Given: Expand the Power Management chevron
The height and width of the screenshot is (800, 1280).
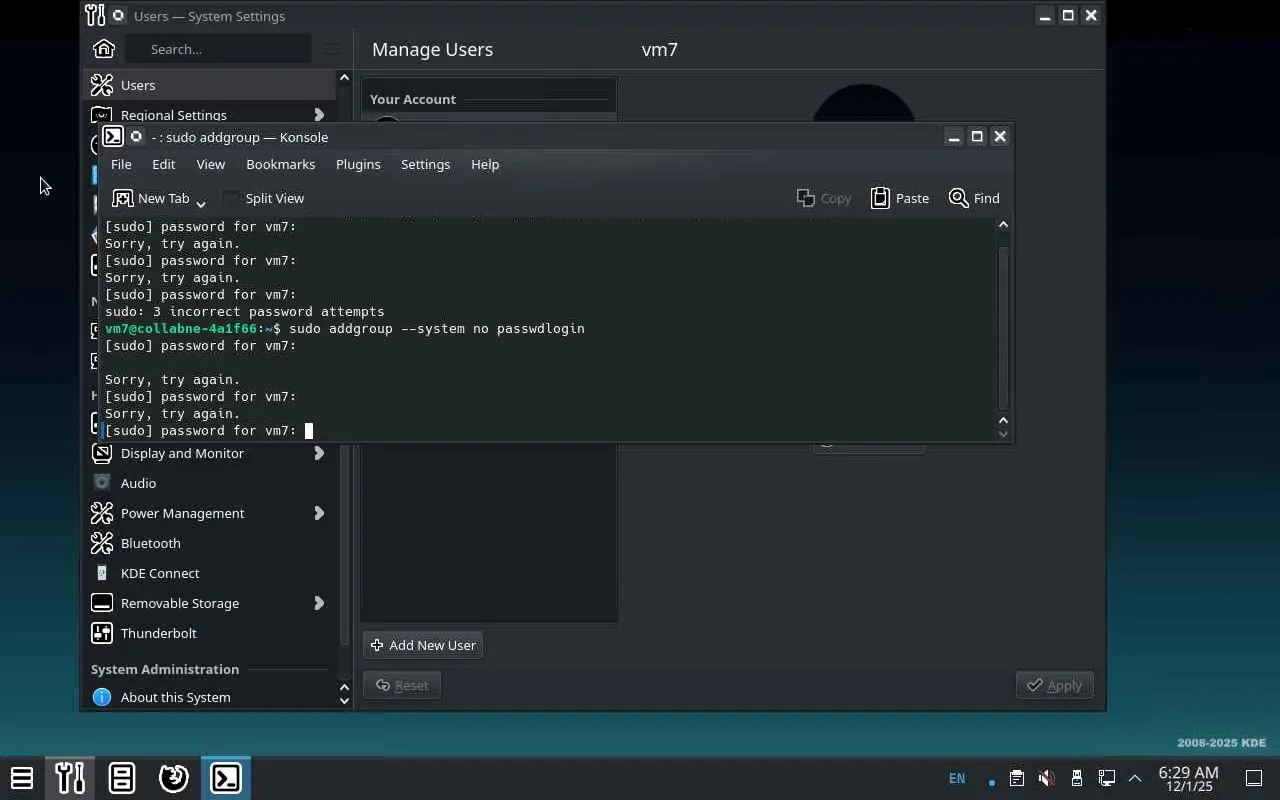Looking at the screenshot, I should coord(319,513).
